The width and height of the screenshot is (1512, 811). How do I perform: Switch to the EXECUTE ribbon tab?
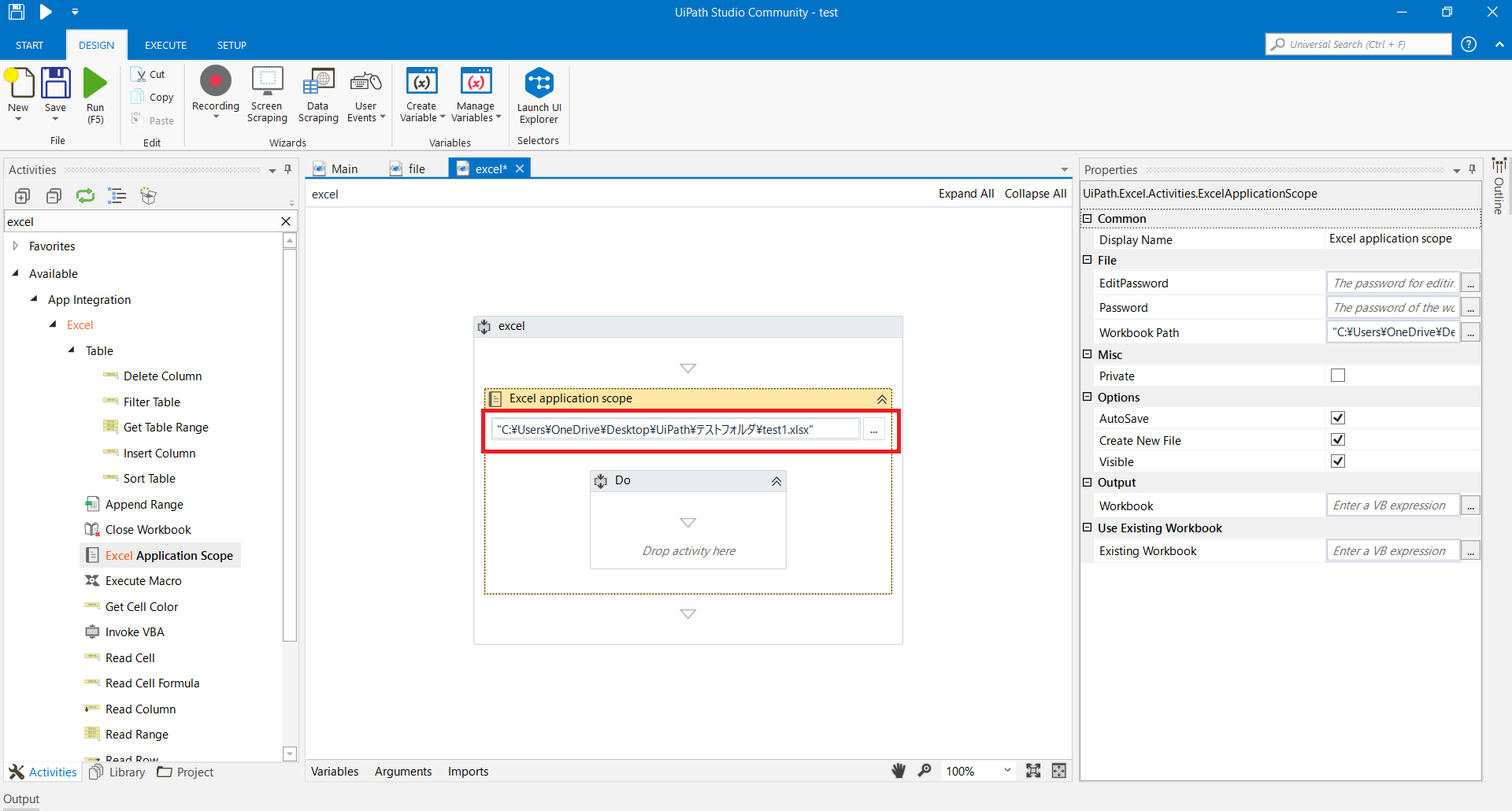tap(165, 45)
